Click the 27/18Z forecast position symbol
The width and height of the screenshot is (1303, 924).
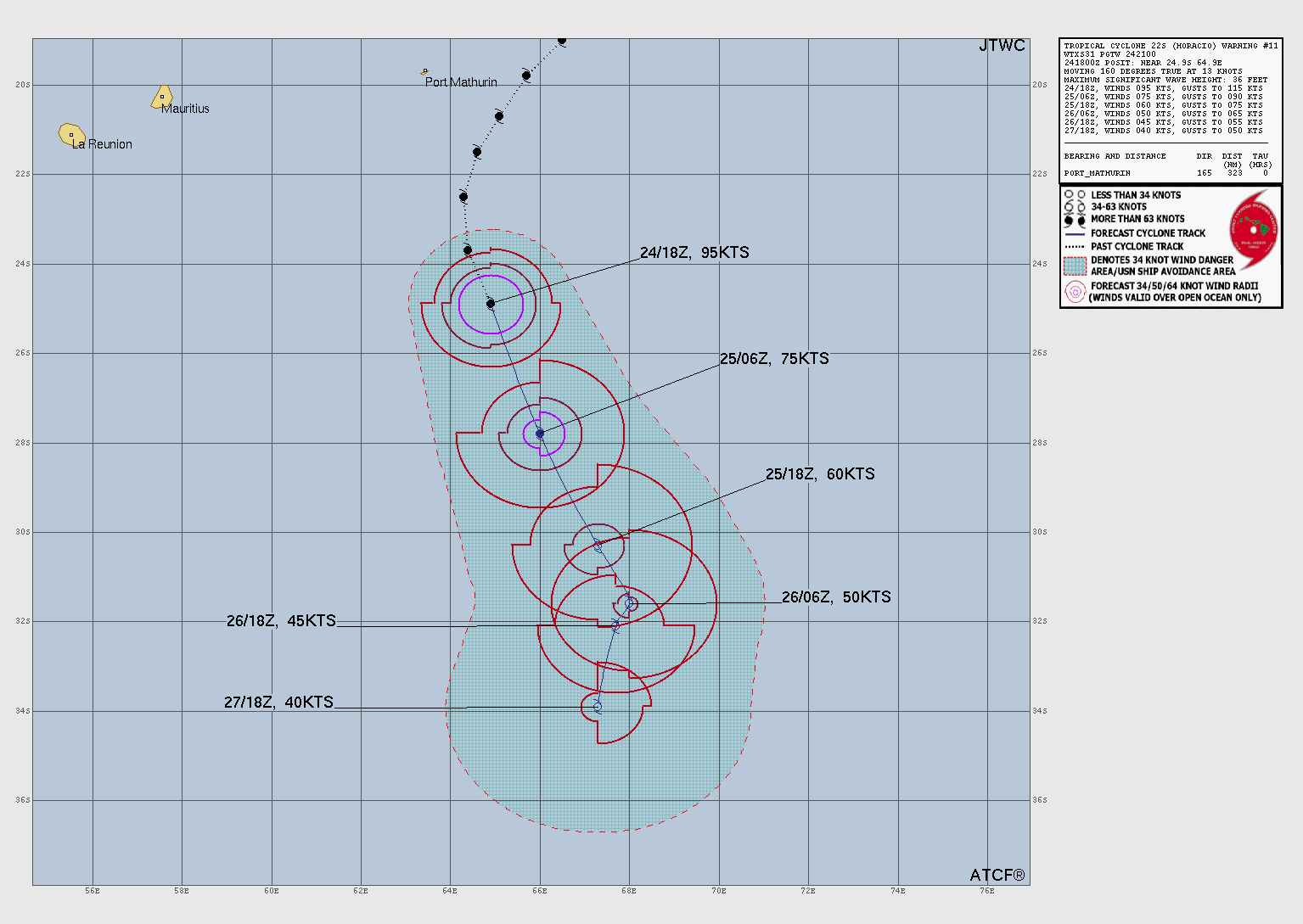598,707
